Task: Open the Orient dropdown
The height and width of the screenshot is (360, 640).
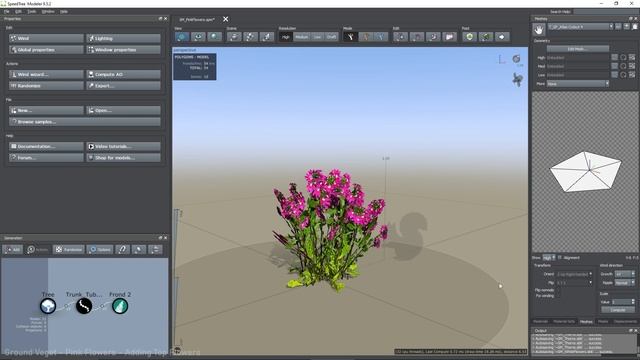Action: coord(574,274)
